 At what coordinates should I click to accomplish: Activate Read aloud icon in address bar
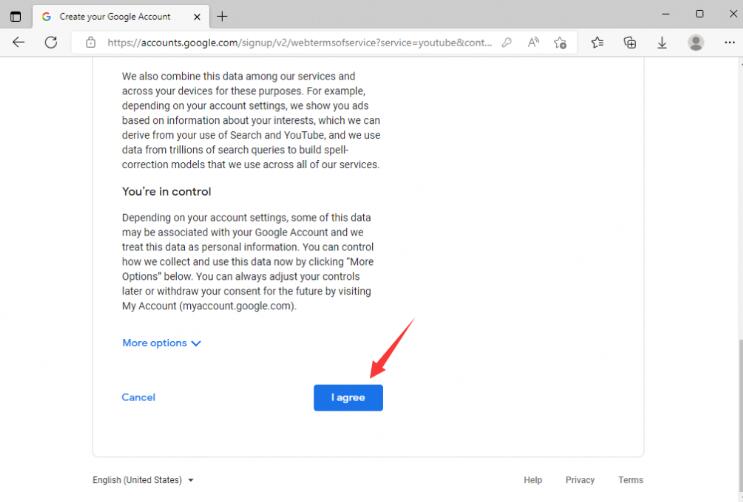[533, 43]
